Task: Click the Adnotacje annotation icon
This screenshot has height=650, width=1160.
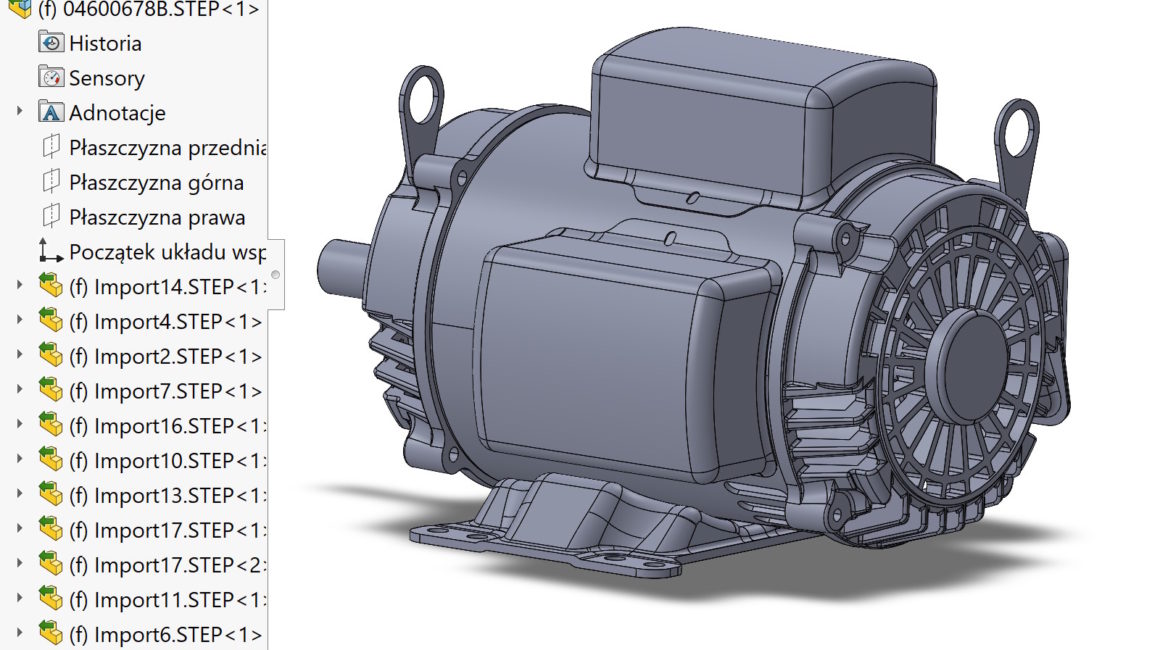Action: click(50, 112)
